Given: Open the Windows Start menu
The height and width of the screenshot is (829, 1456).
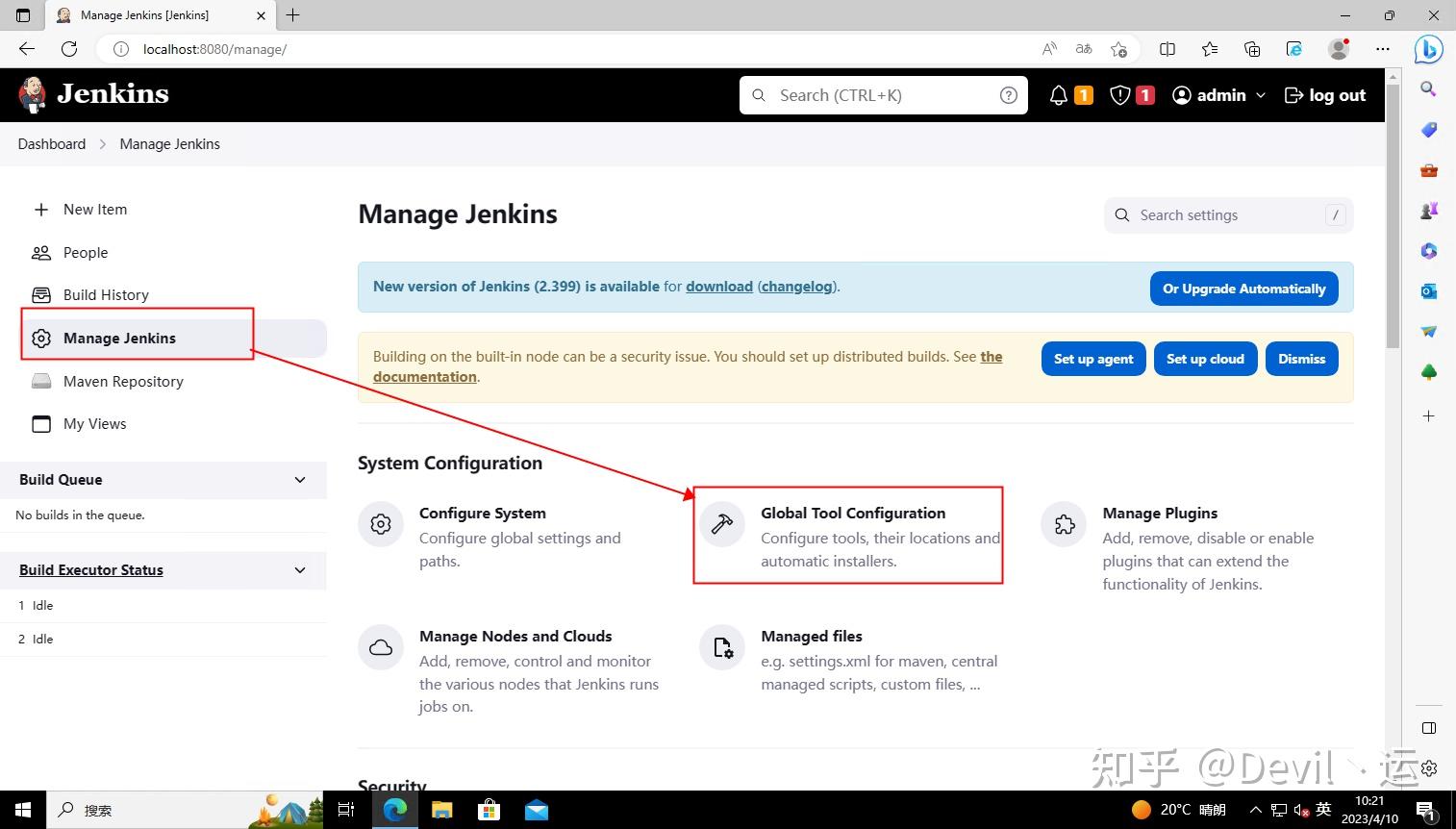Looking at the screenshot, I should pos(23,810).
